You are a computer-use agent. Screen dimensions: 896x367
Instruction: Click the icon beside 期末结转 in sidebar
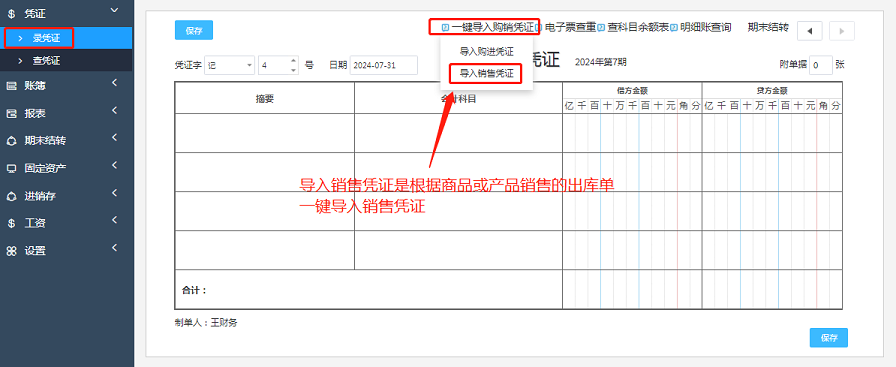point(11,141)
